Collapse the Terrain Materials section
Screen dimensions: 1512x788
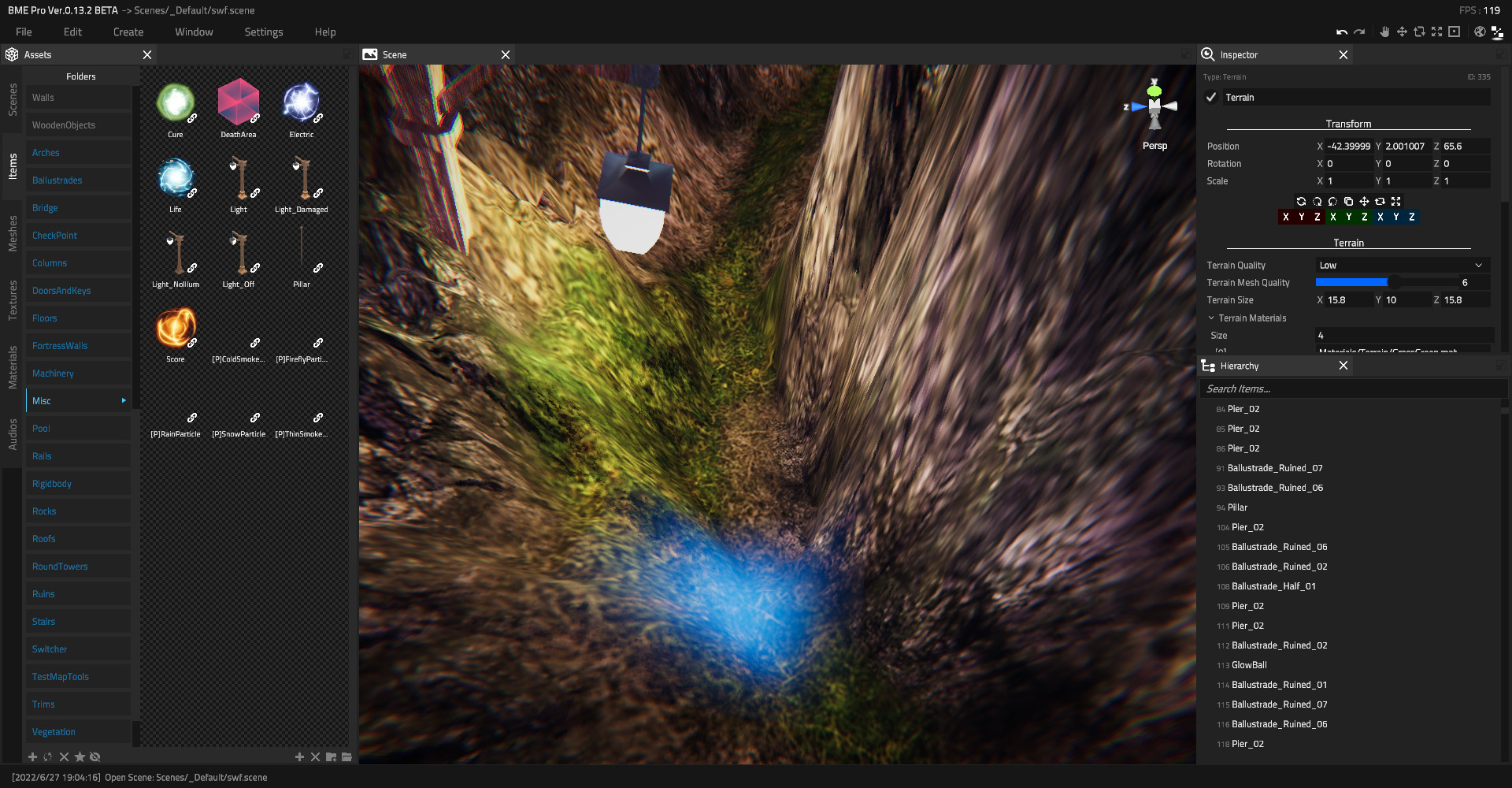click(x=1211, y=318)
